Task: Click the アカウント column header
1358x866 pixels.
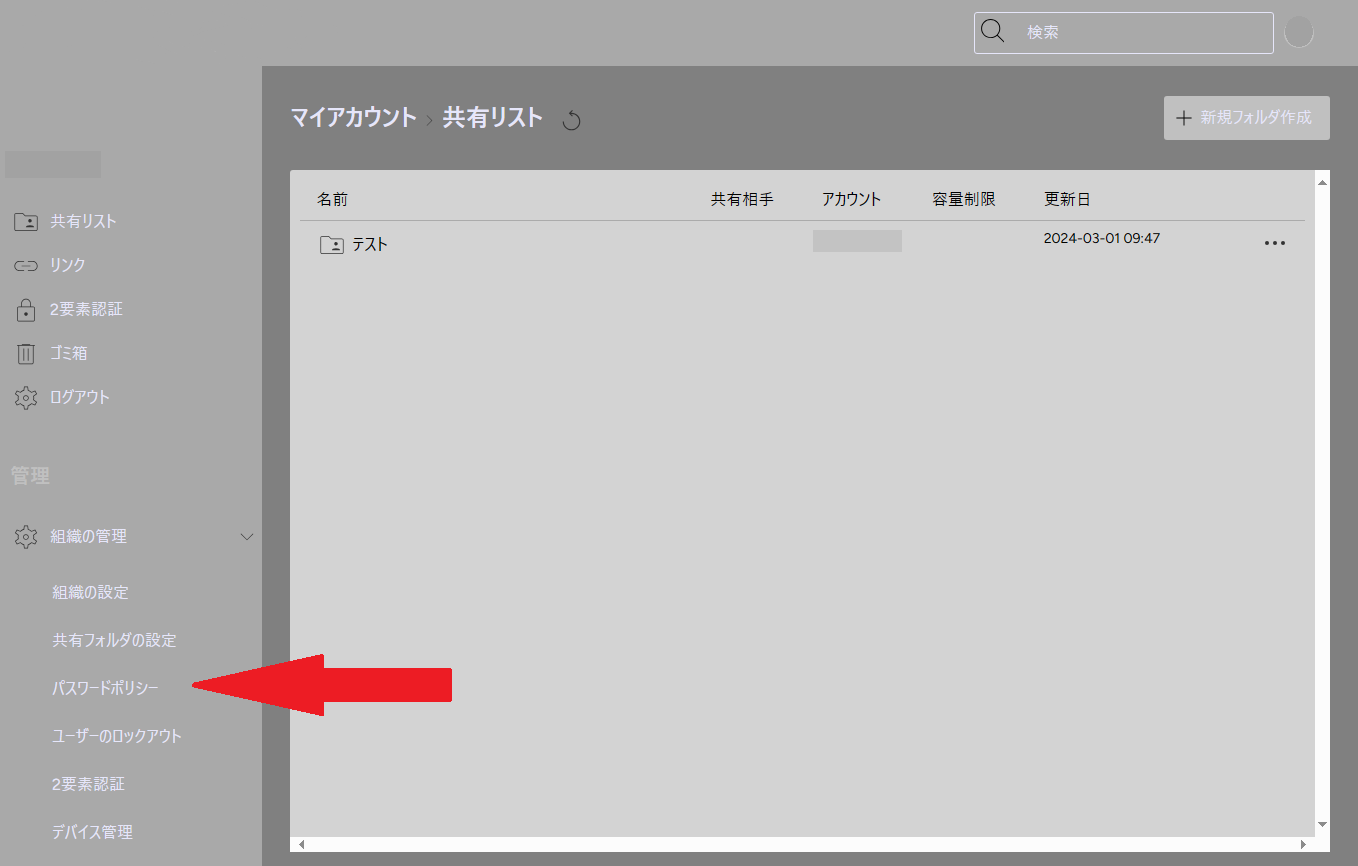Action: (852, 199)
